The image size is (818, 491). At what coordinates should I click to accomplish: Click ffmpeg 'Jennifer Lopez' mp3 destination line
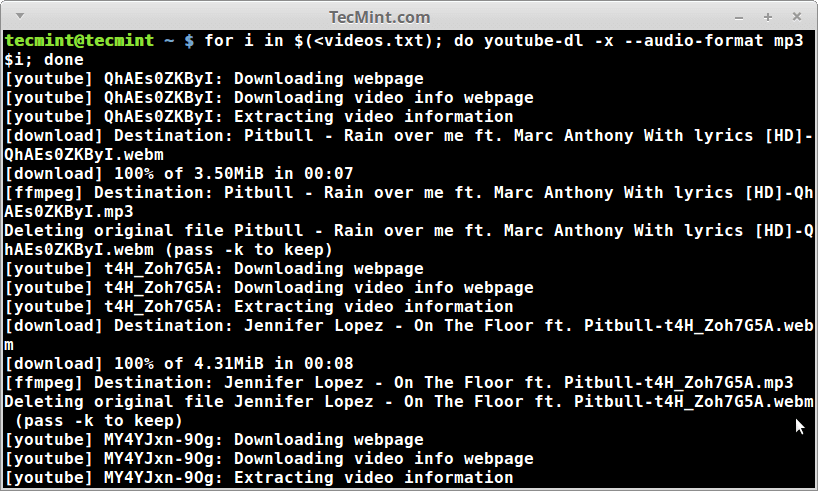click(x=399, y=382)
